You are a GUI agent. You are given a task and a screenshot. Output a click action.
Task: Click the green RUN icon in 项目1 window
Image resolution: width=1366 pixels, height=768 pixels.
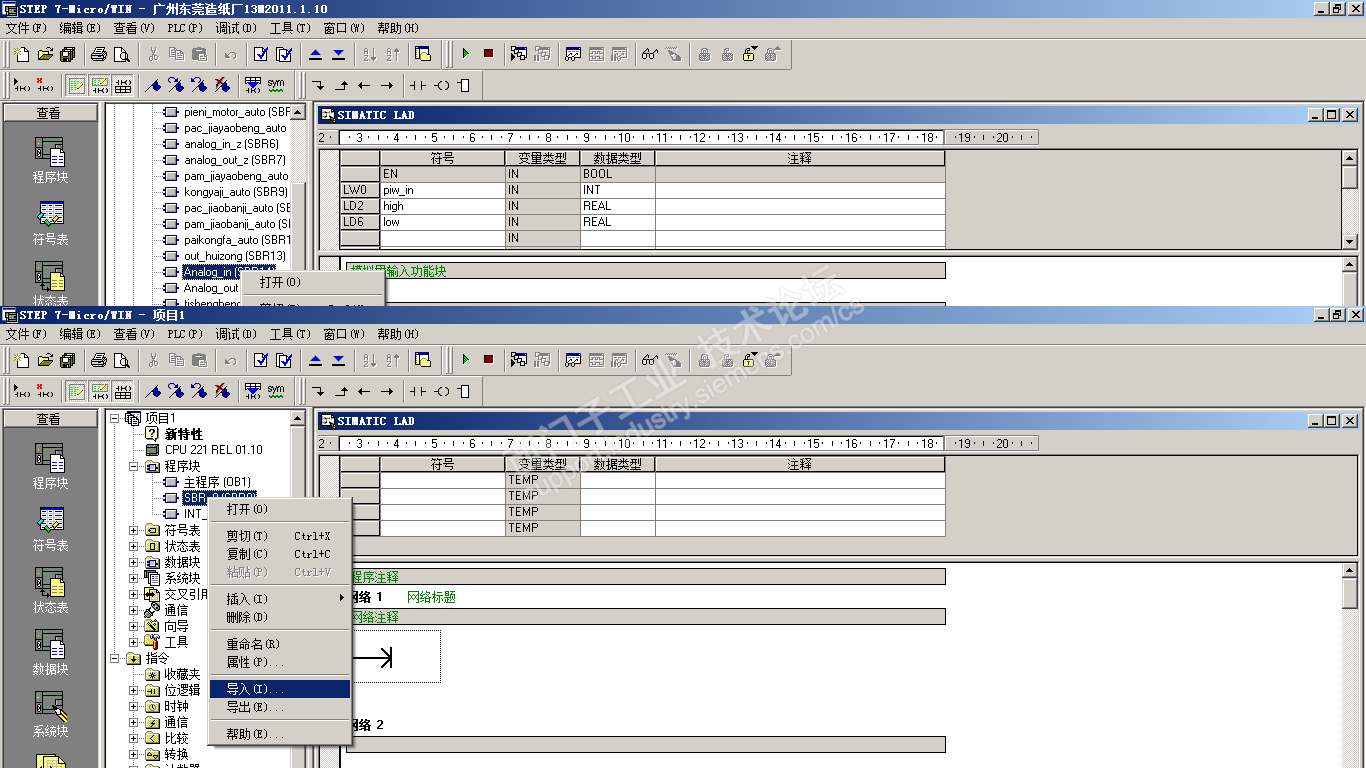click(x=465, y=360)
